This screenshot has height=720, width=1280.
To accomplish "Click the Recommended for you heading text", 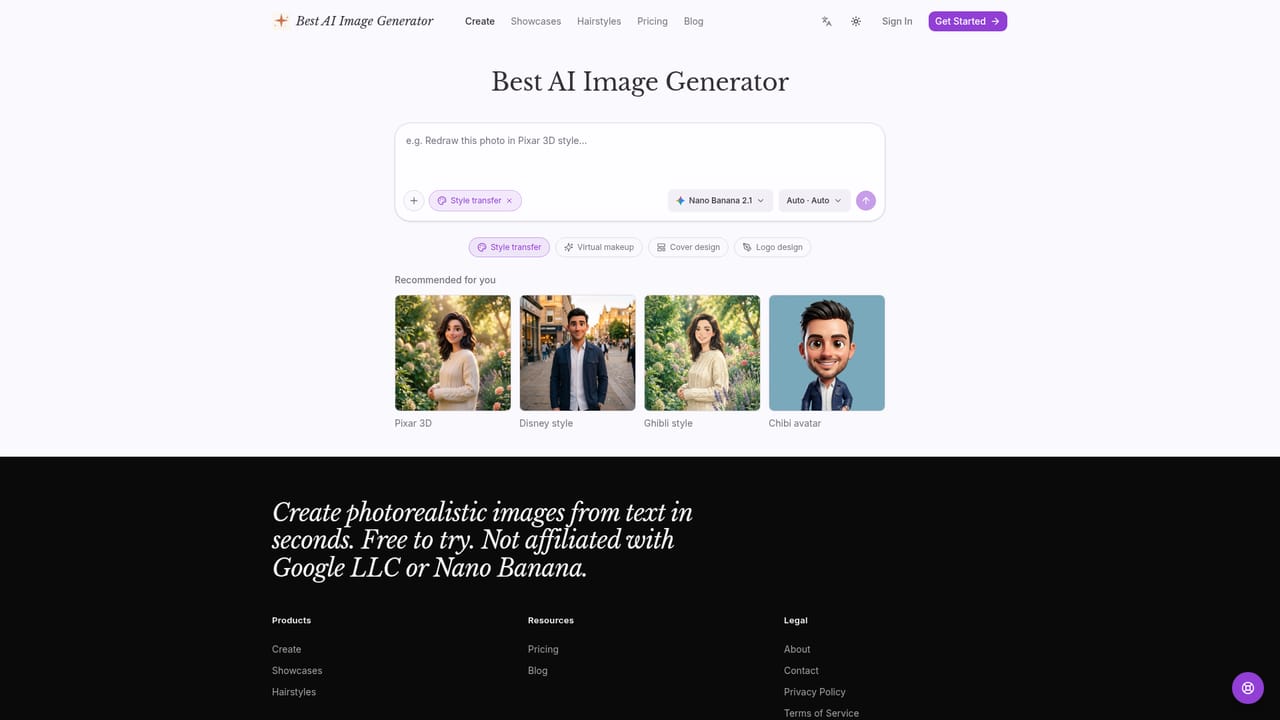I will [x=445, y=280].
